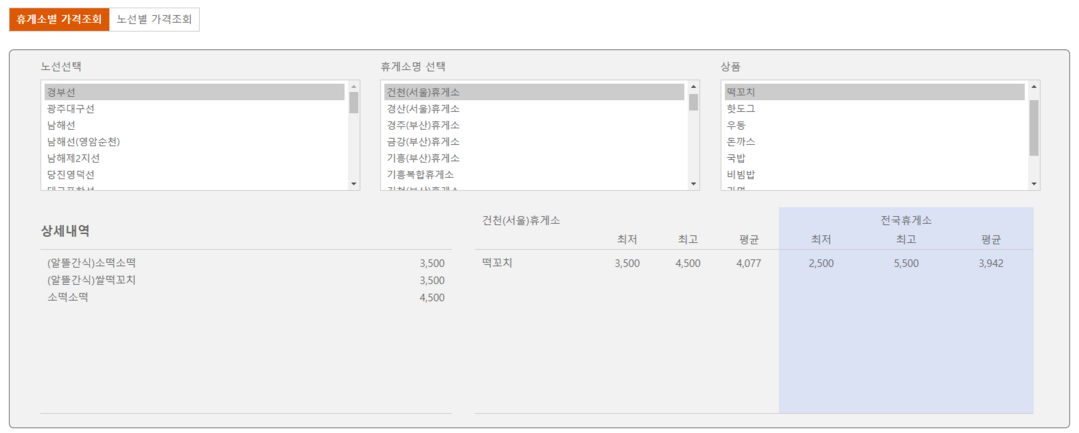Select 경산(서울)휴게소 rest area

534,109
